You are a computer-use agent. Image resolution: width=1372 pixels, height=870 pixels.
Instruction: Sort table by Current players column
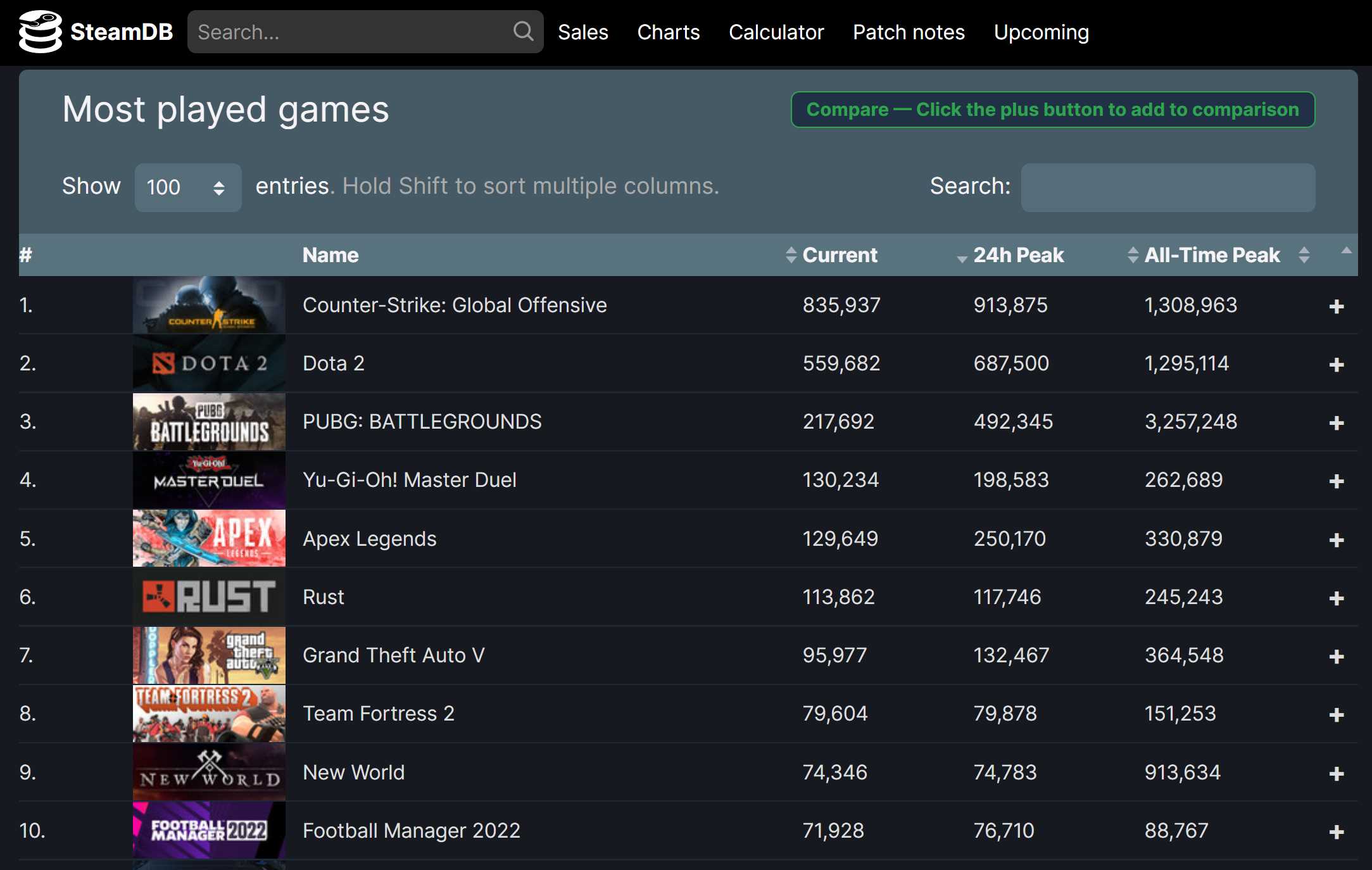[x=840, y=255]
